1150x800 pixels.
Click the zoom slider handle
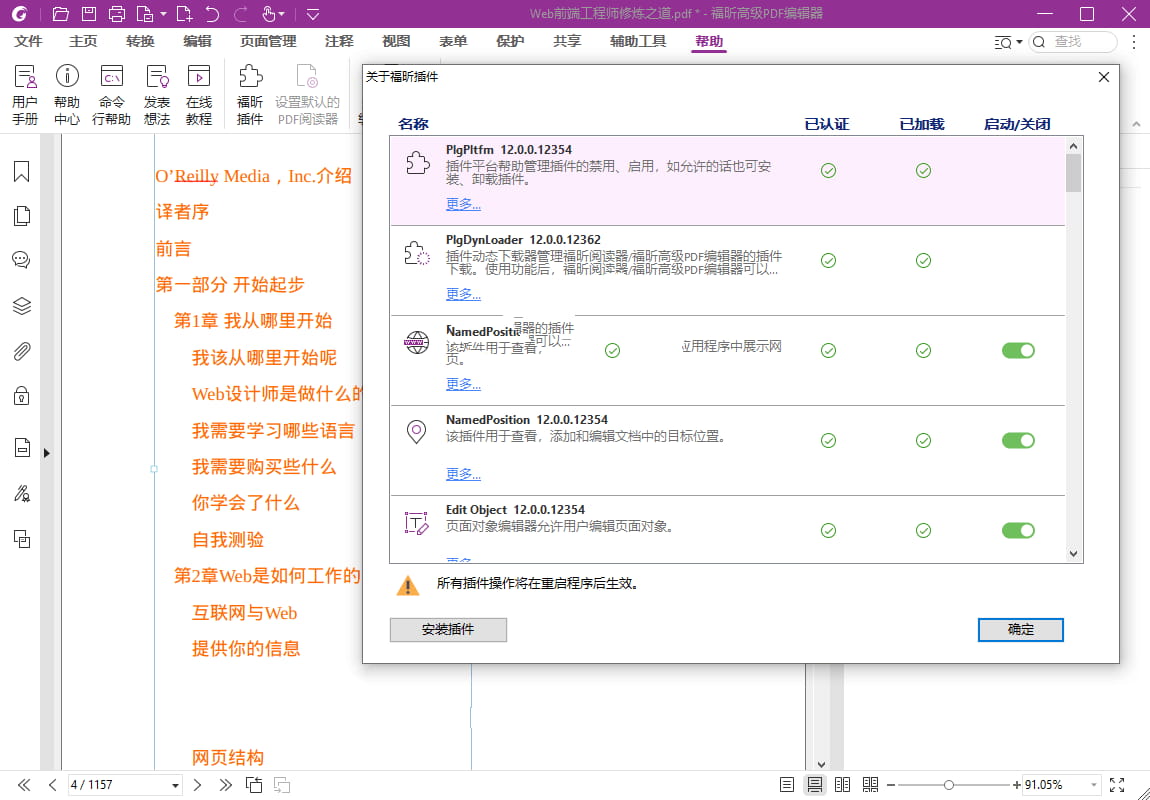tap(949, 785)
